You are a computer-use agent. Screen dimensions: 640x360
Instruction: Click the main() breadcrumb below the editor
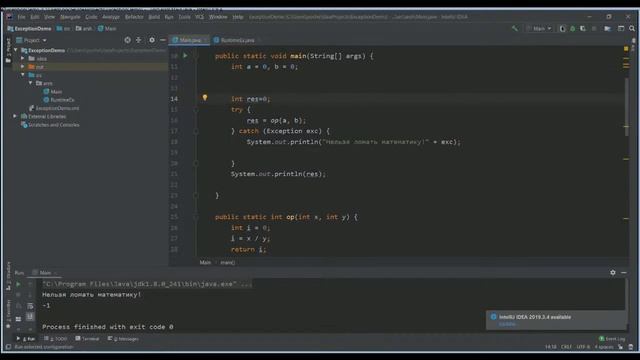pos(228,263)
